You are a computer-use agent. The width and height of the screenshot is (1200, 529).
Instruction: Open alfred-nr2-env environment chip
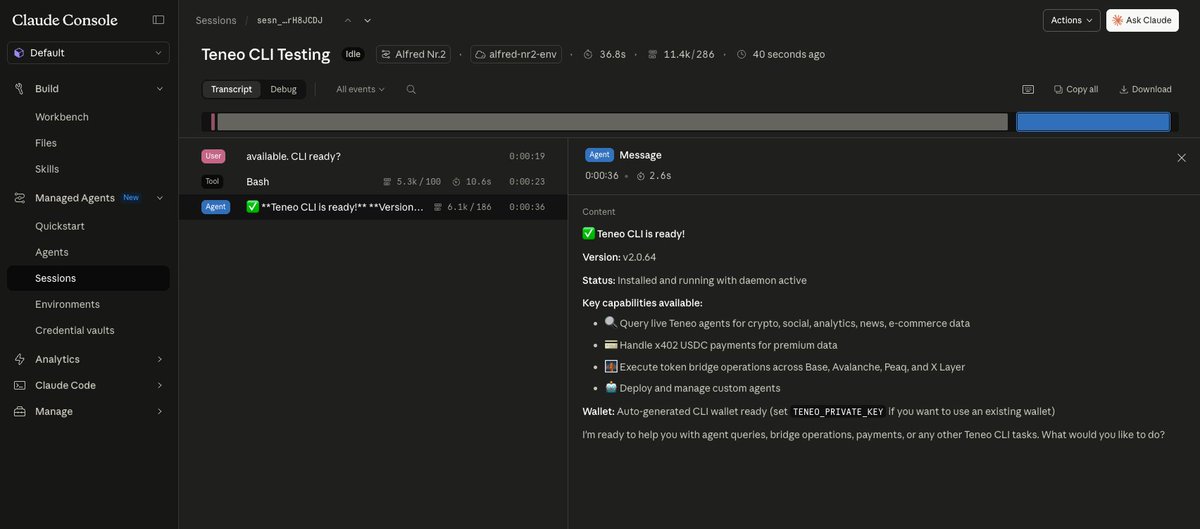(x=515, y=54)
